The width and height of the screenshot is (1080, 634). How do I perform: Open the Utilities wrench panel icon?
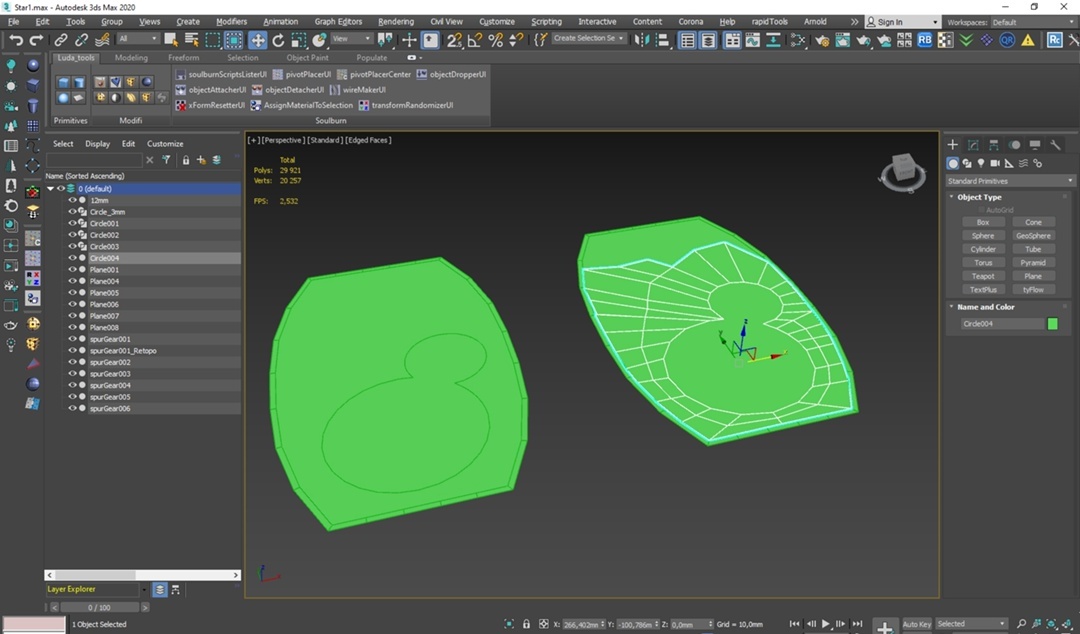pyautogui.click(x=1055, y=145)
